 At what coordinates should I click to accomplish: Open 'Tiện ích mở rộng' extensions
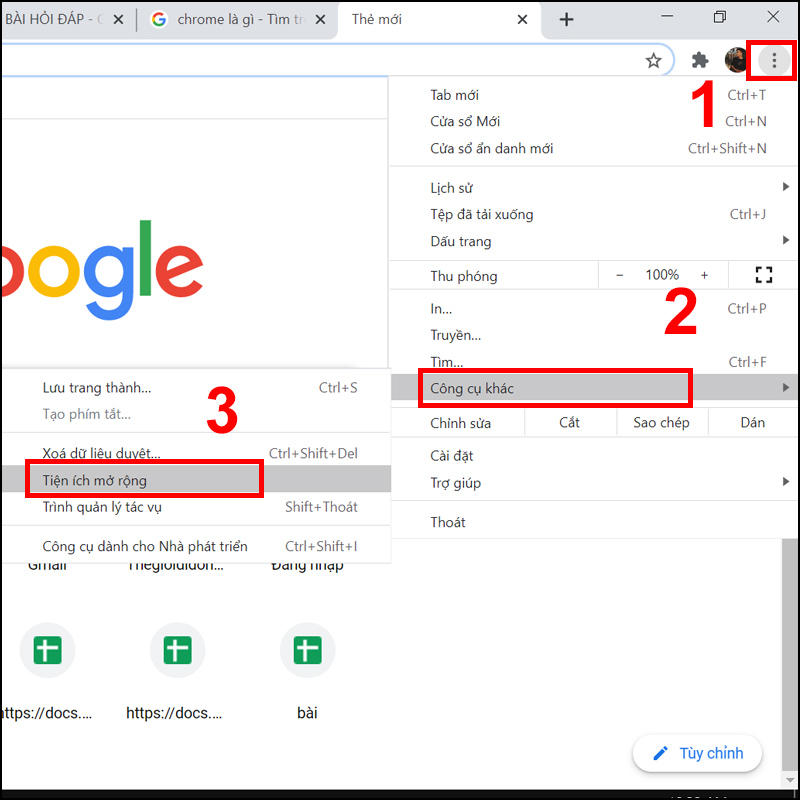(196, 480)
